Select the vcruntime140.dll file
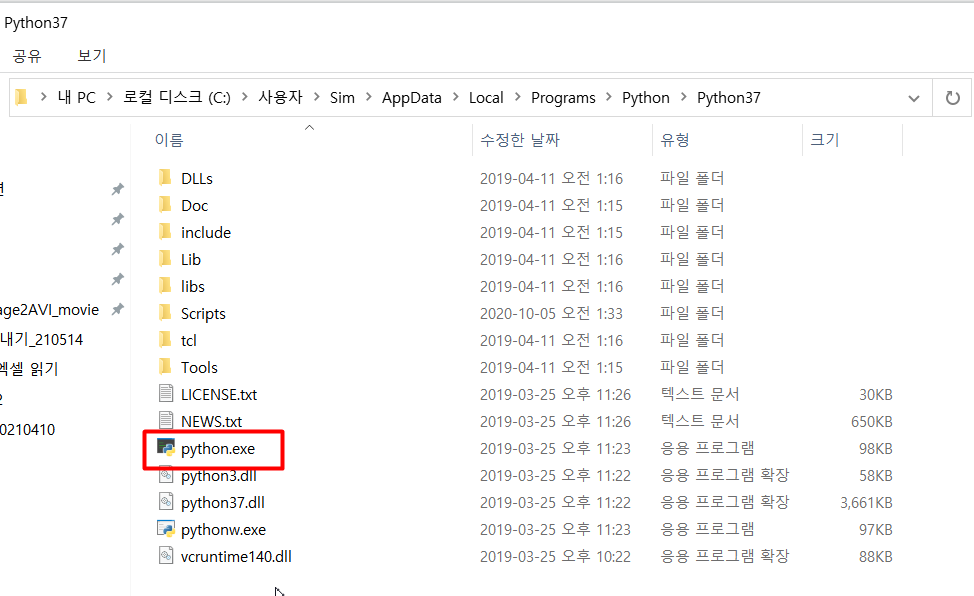Viewport: 974px width, 596px height. coord(236,556)
